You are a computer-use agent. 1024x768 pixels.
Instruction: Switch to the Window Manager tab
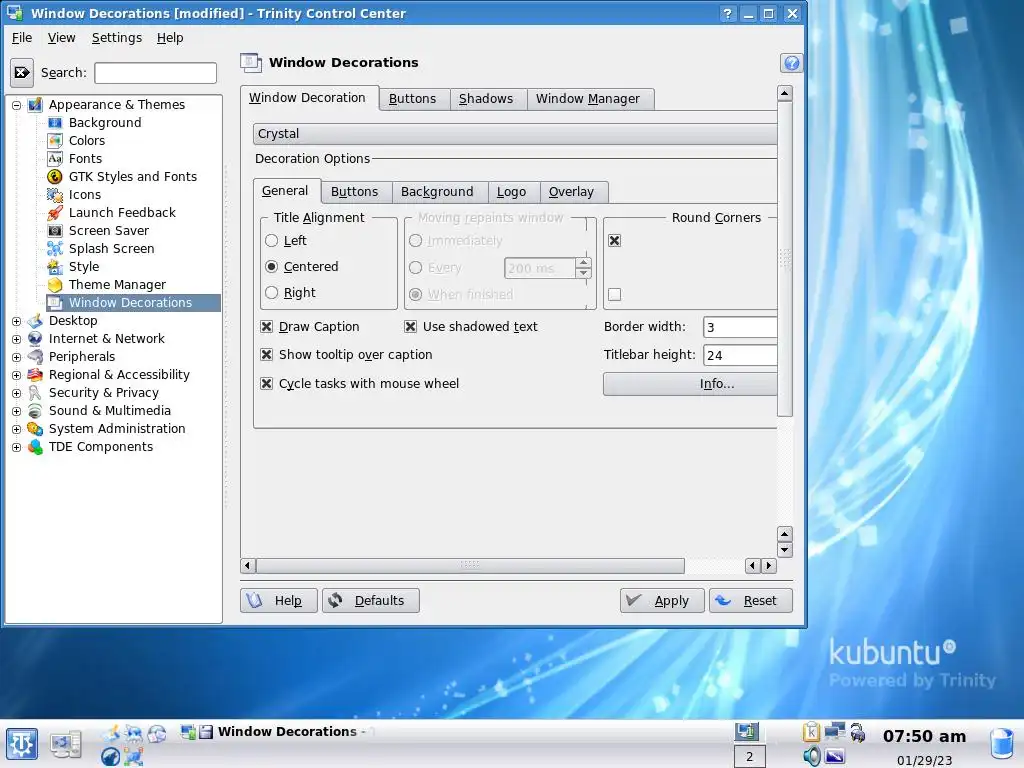(588, 99)
